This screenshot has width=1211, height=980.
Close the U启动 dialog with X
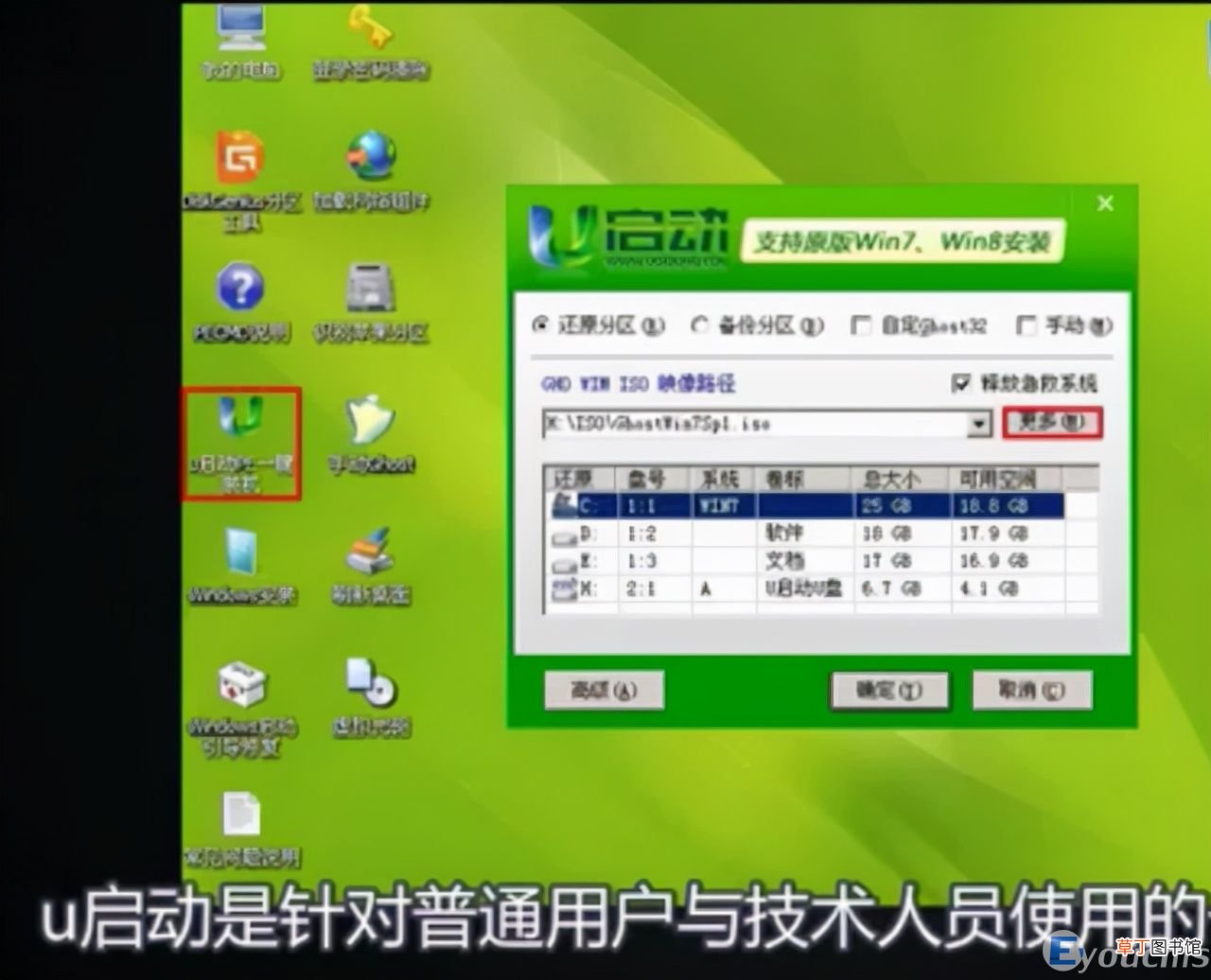1104,202
